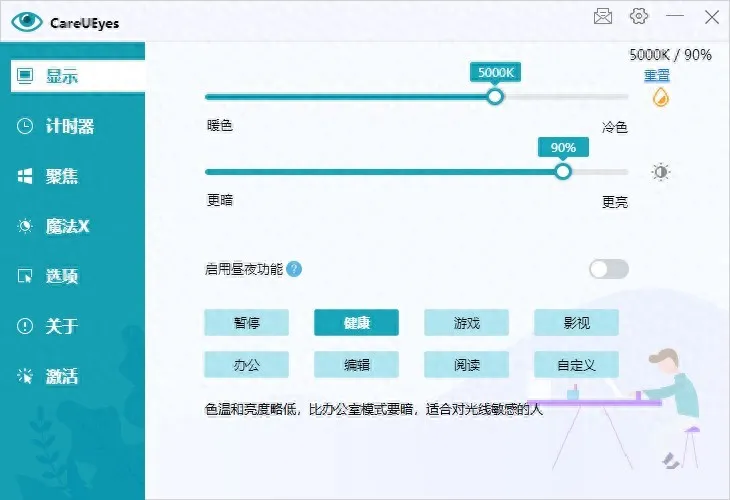Viewport: 730px width, 500px height.
Task: Select the 编辑 preset button
Action: (356, 364)
